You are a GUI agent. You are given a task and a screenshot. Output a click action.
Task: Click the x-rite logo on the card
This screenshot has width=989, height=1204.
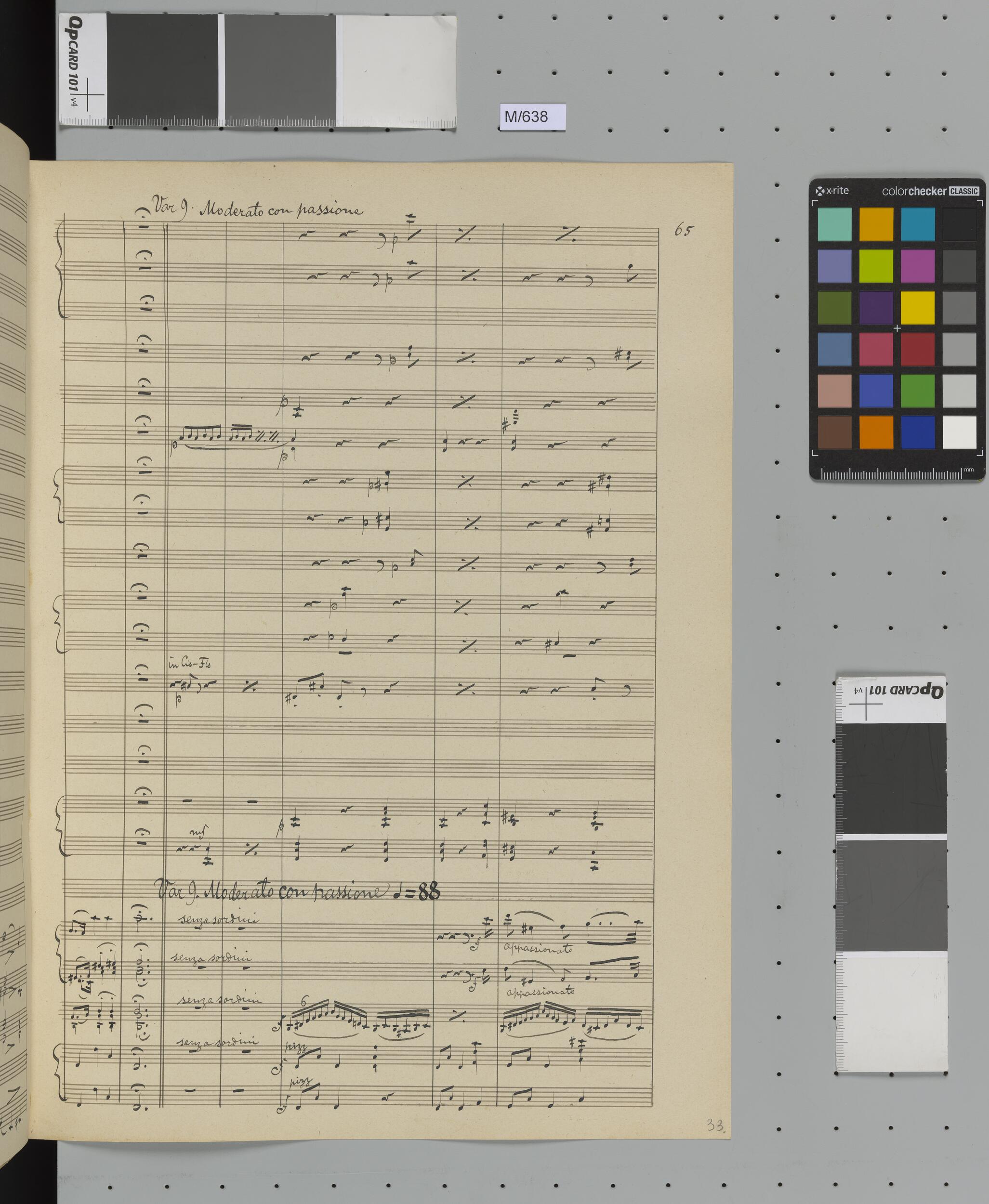click(832, 191)
